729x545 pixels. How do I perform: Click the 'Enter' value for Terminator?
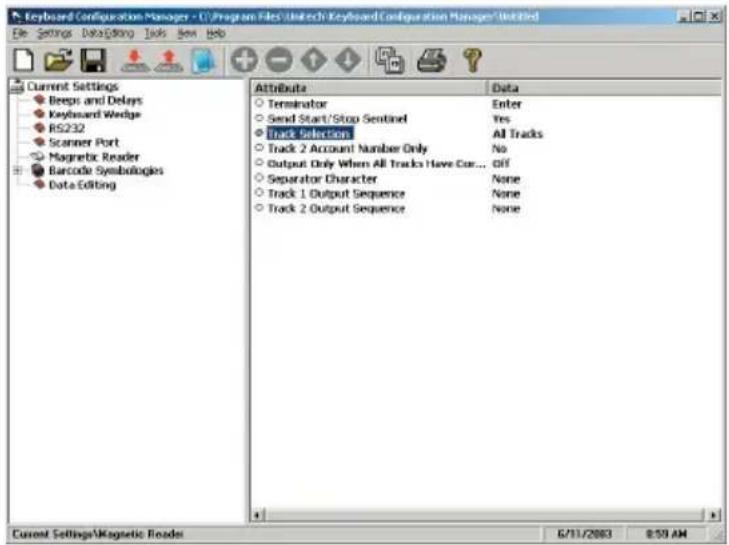click(x=507, y=104)
